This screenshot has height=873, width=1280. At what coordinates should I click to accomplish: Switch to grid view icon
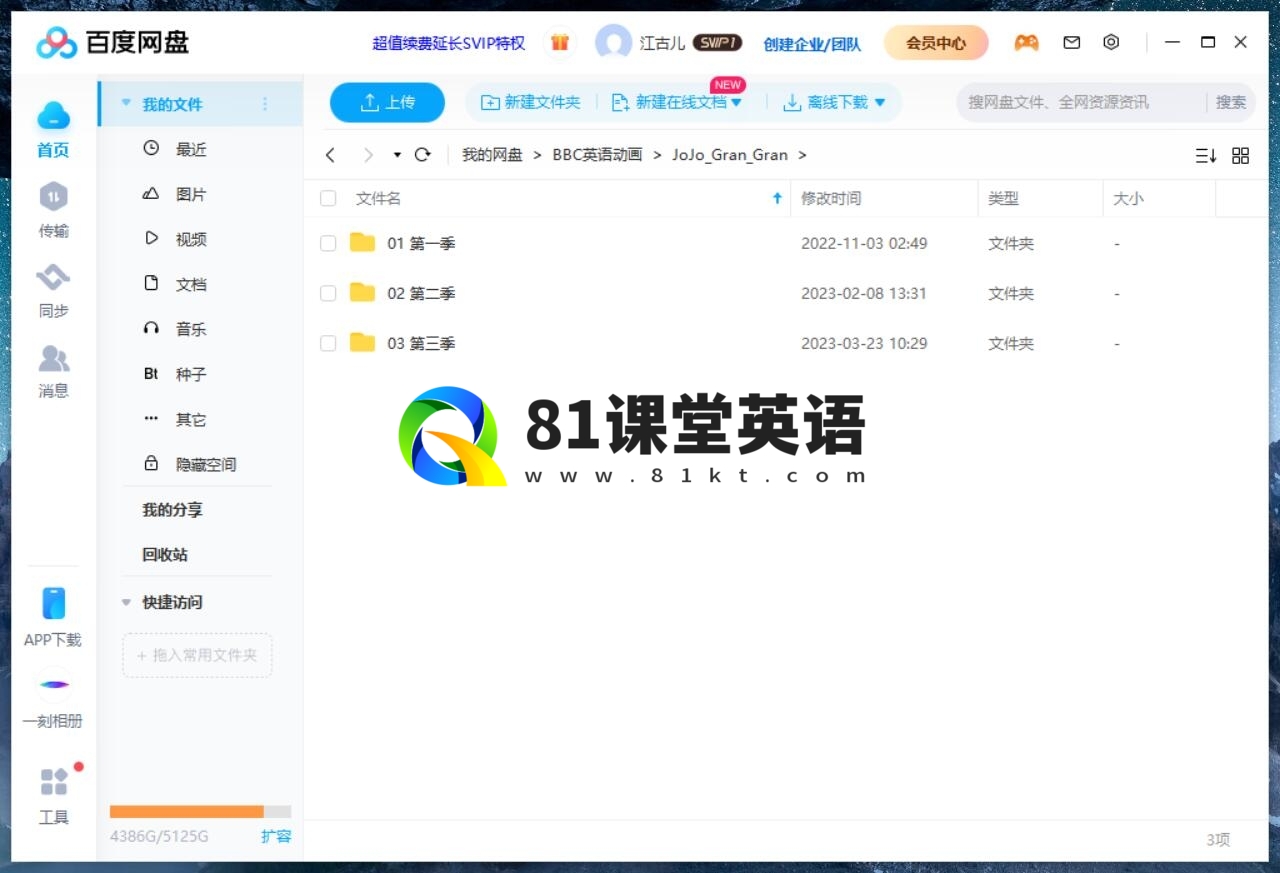click(1240, 155)
